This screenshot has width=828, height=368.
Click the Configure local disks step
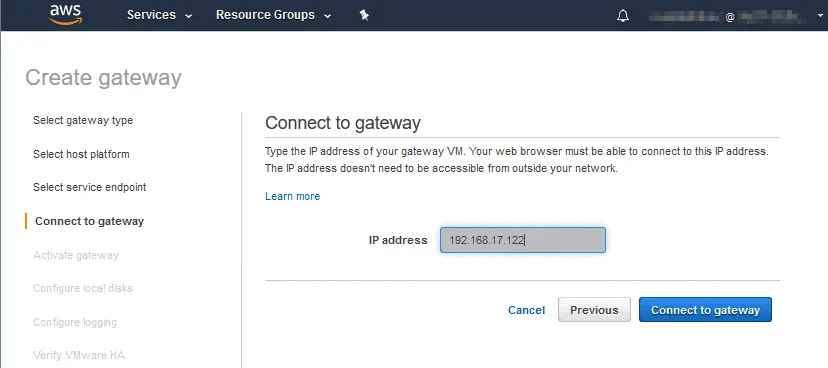(83, 288)
